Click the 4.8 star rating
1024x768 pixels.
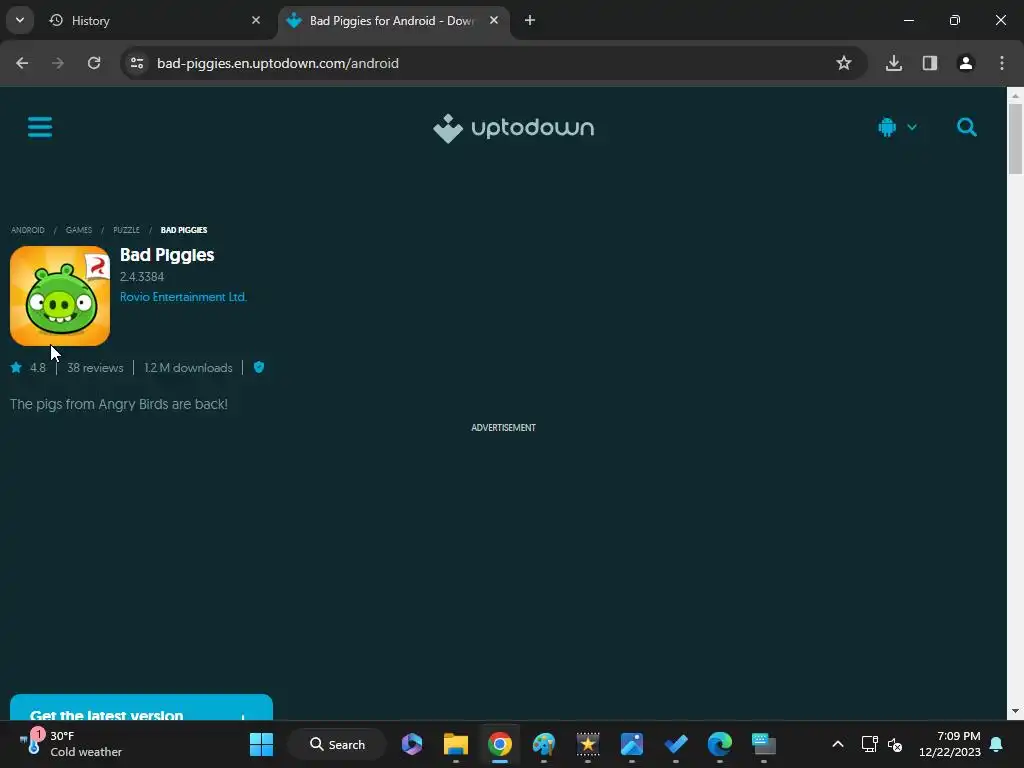point(29,368)
